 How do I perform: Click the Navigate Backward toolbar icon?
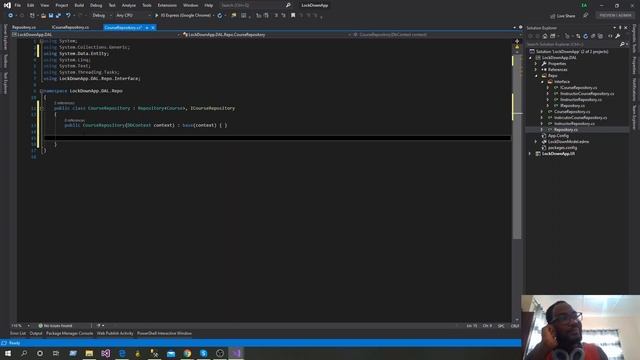pos(11,16)
